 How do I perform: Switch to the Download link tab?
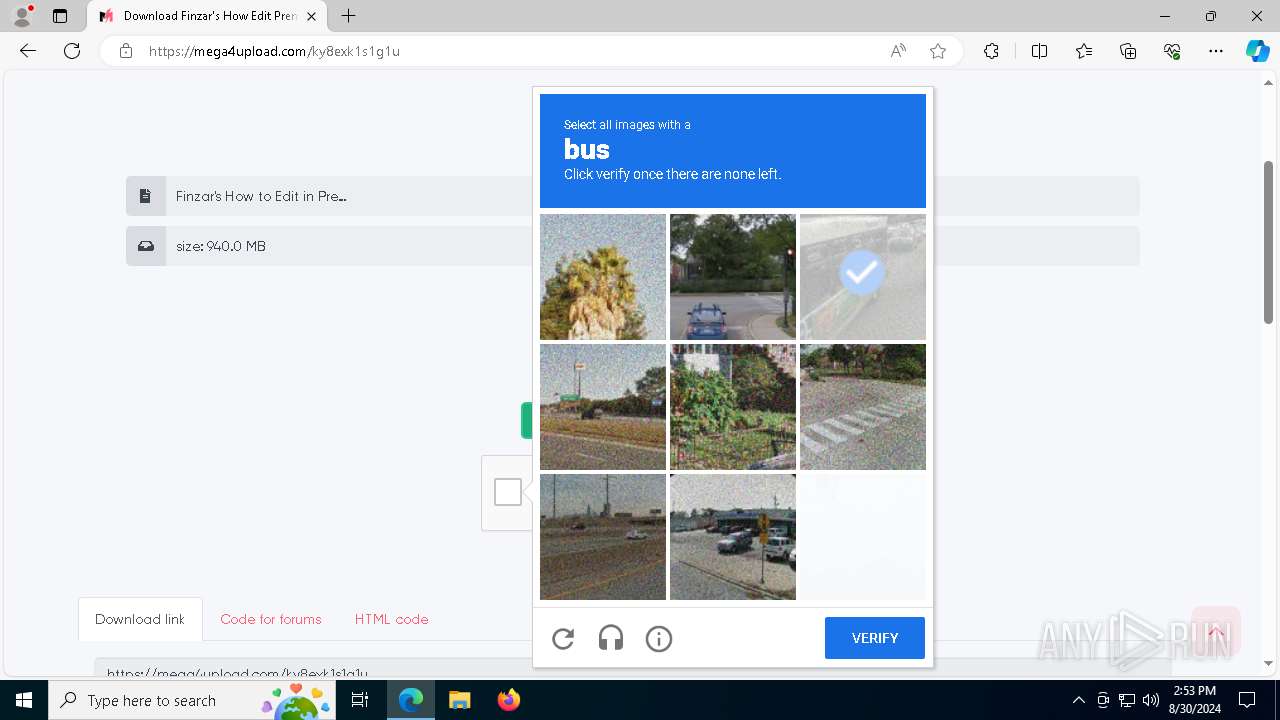click(140, 619)
